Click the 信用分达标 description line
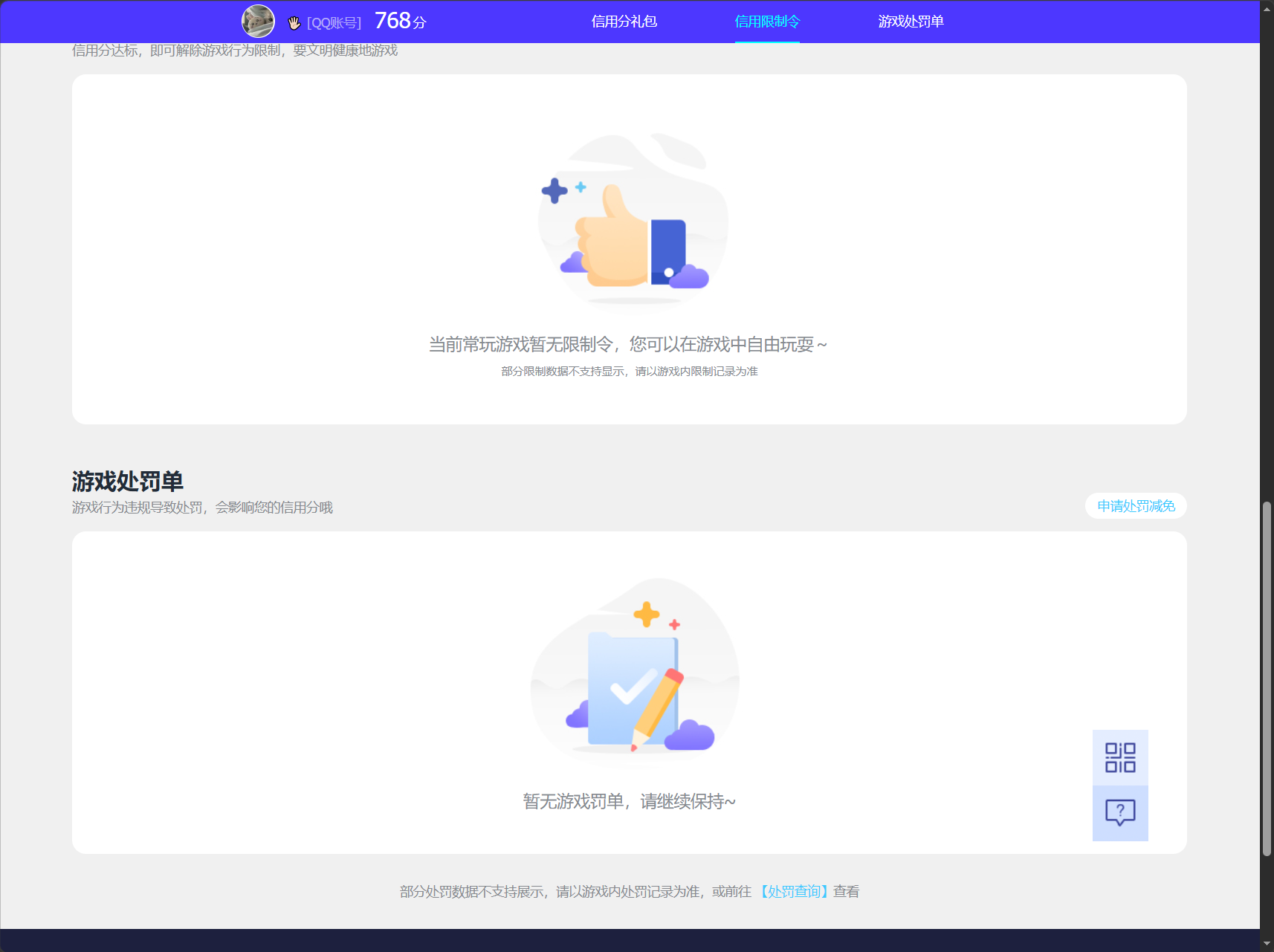The height and width of the screenshot is (952, 1274). pyautogui.click(x=235, y=51)
